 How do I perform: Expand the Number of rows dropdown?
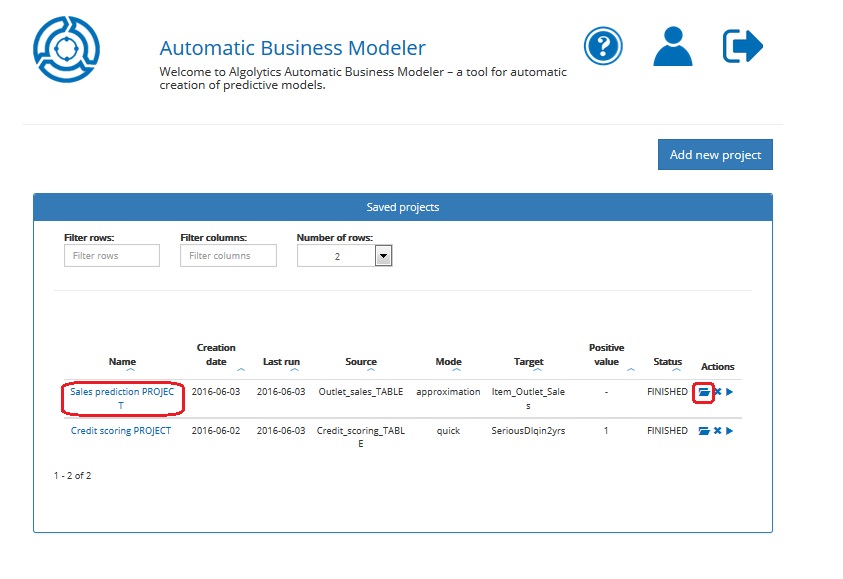point(383,256)
